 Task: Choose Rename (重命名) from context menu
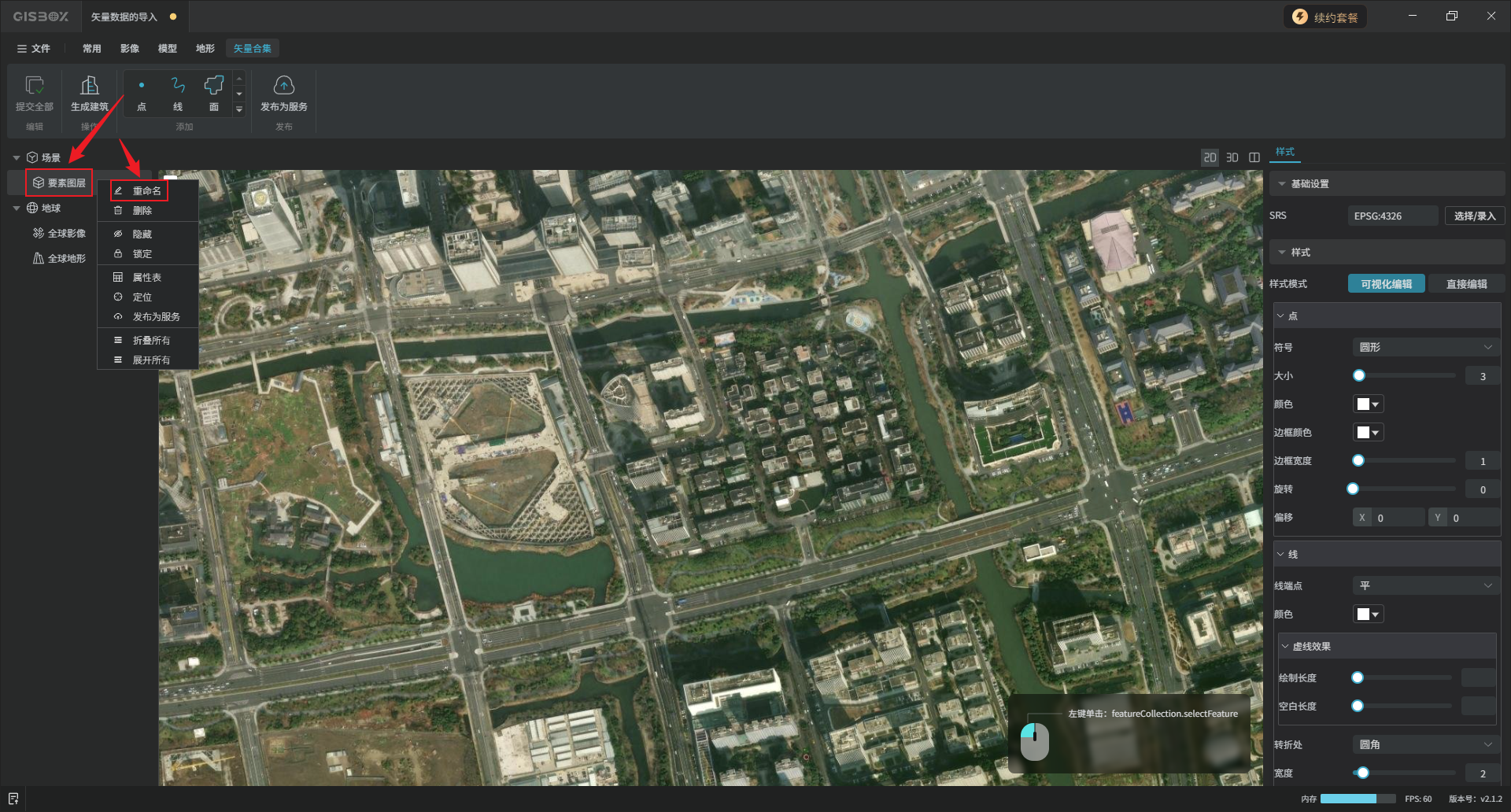point(146,190)
